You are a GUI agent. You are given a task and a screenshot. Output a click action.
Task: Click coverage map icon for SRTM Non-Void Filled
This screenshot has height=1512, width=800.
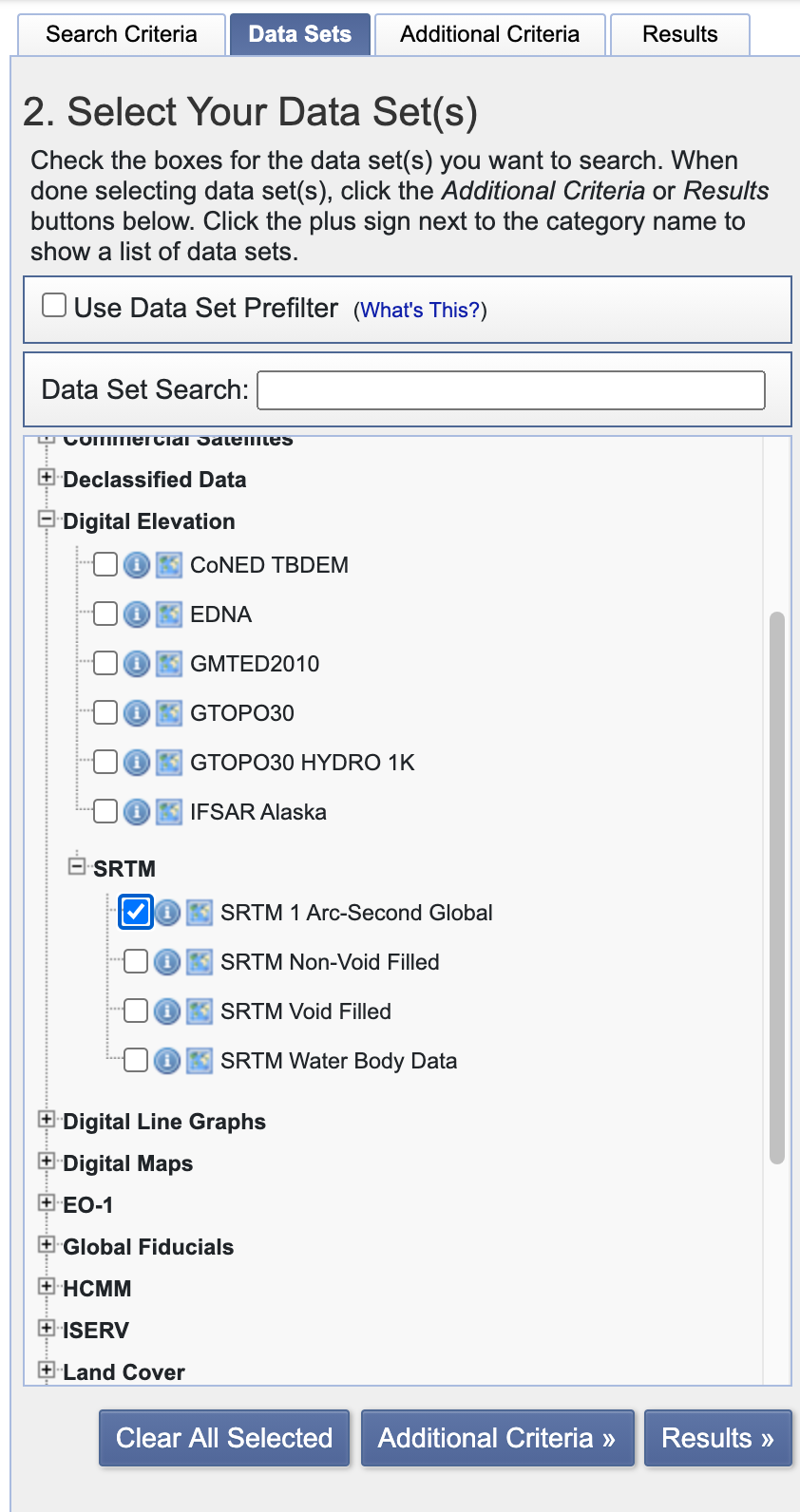click(200, 962)
